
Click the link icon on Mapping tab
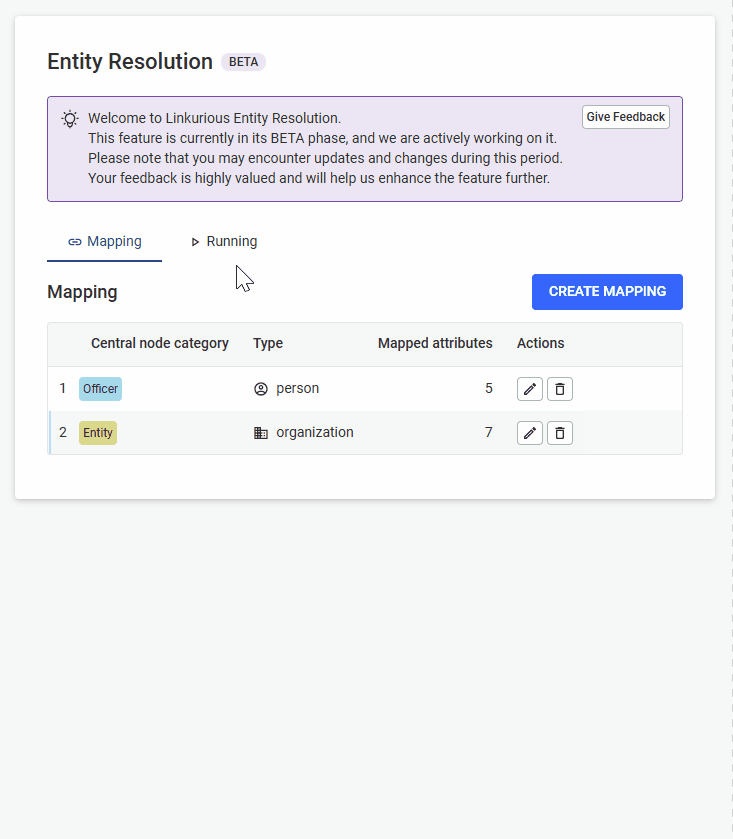pyautogui.click(x=75, y=242)
